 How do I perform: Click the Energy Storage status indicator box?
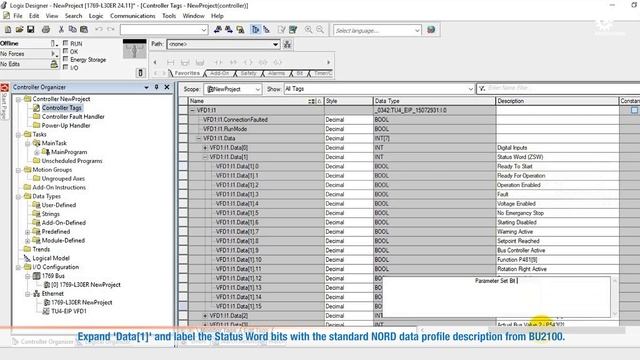click(66, 59)
